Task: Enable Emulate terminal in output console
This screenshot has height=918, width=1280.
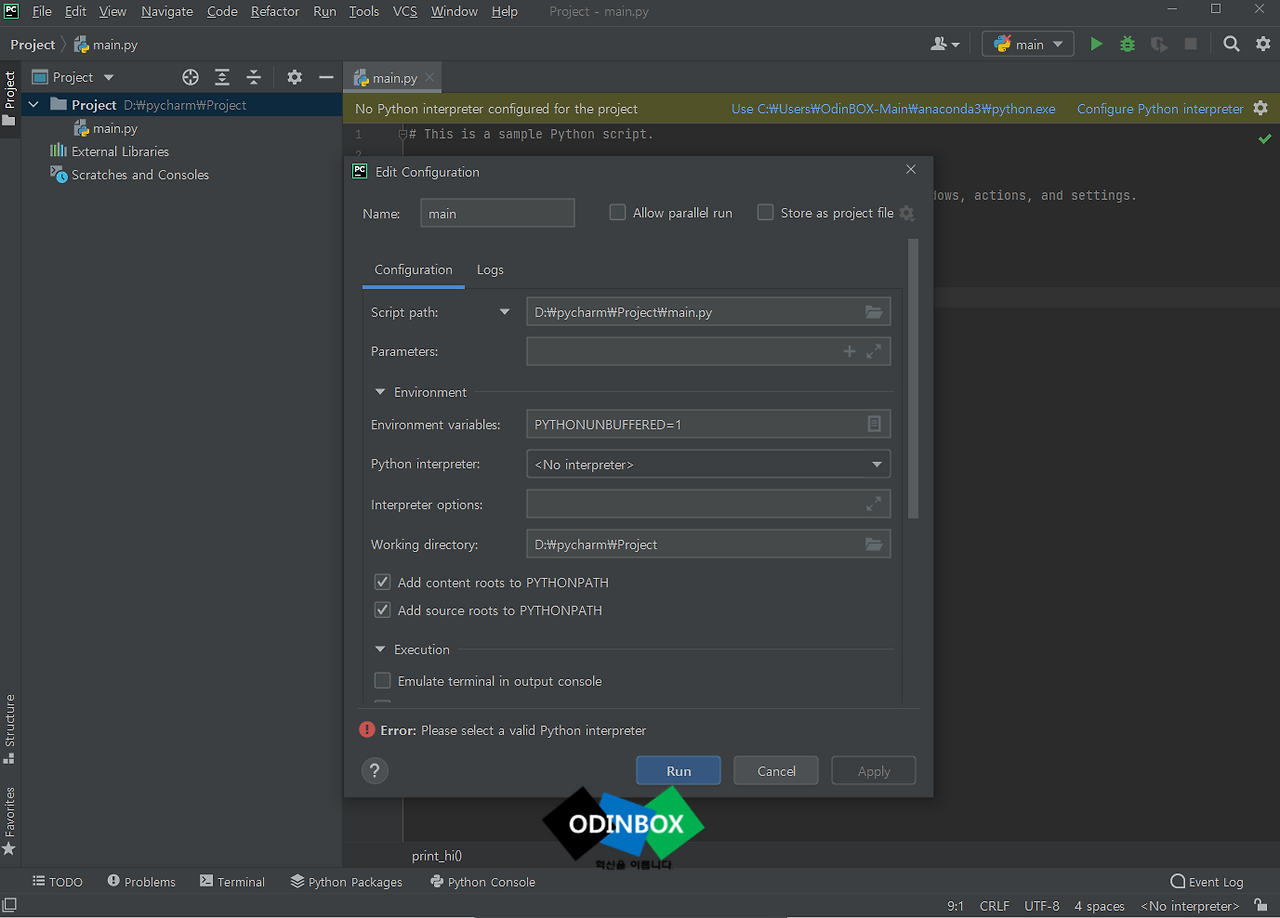Action: tap(382, 680)
